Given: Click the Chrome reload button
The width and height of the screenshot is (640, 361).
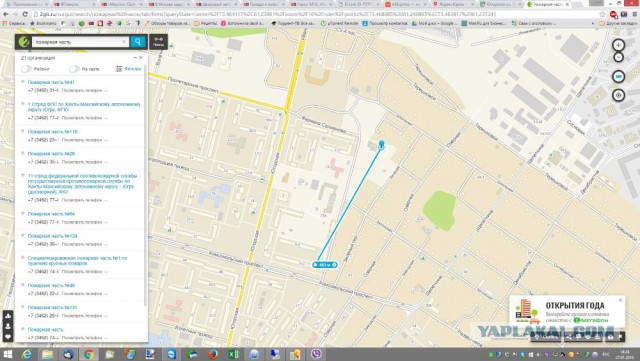Looking at the screenshot, I should tap(25, 14).
